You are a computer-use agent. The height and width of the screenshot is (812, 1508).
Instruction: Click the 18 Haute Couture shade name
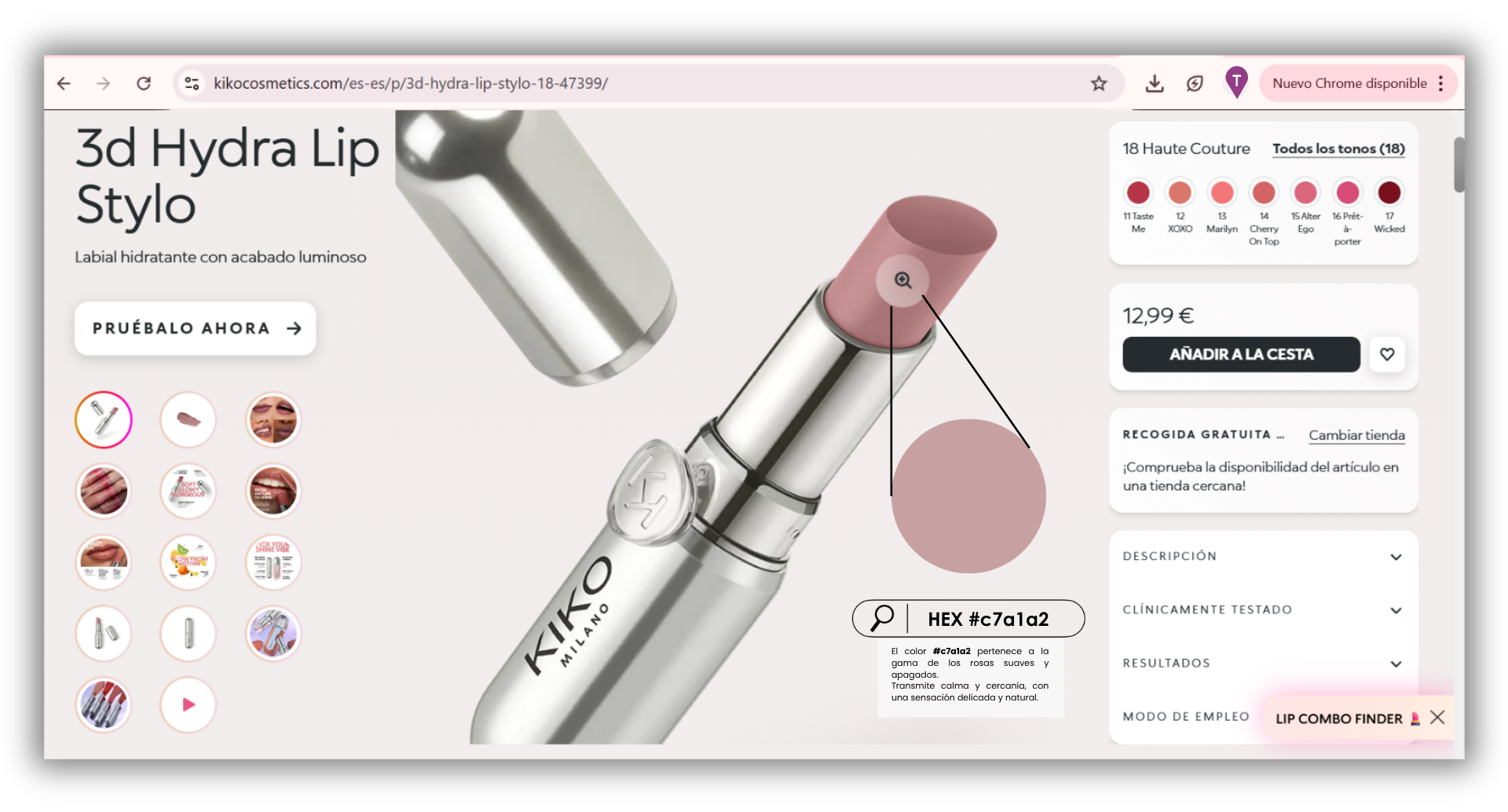(1186, 148)
